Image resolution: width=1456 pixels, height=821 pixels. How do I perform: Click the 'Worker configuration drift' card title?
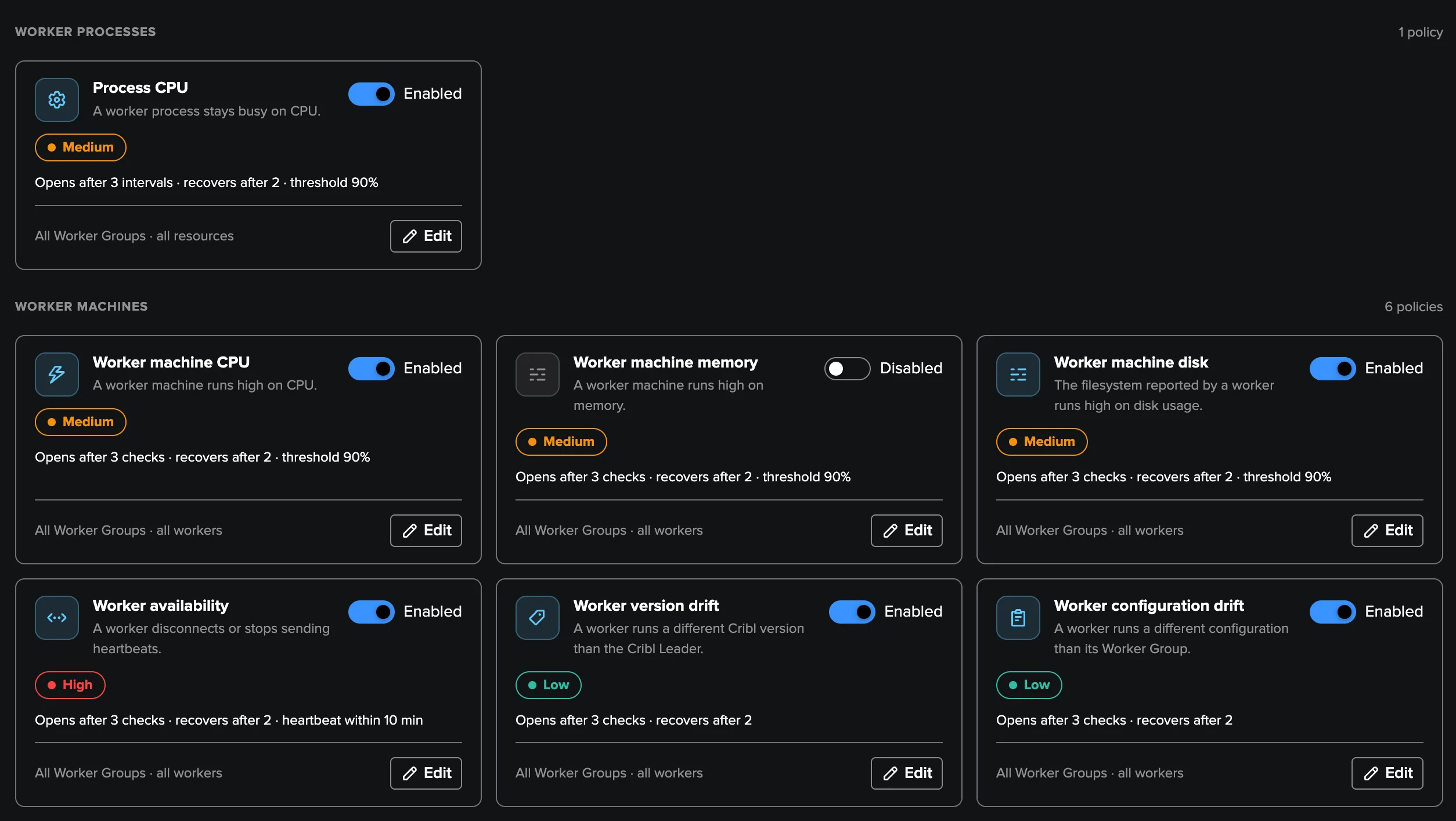pyautogui.click(x=1149, y=606)
